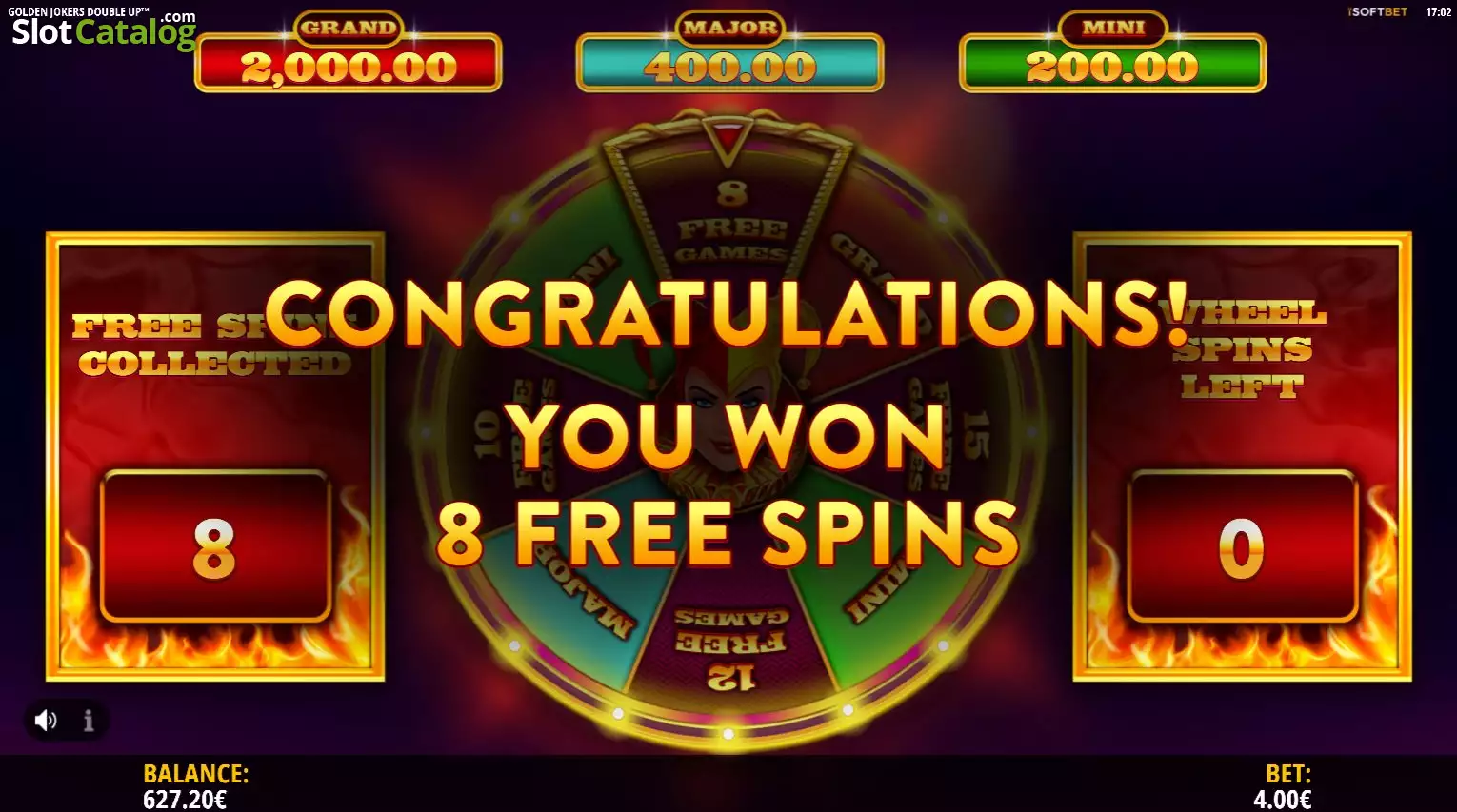The width and height of the screenshot is (1457, 812).
Task: Click the SlotCatalog logo
Action: (103, 31)
